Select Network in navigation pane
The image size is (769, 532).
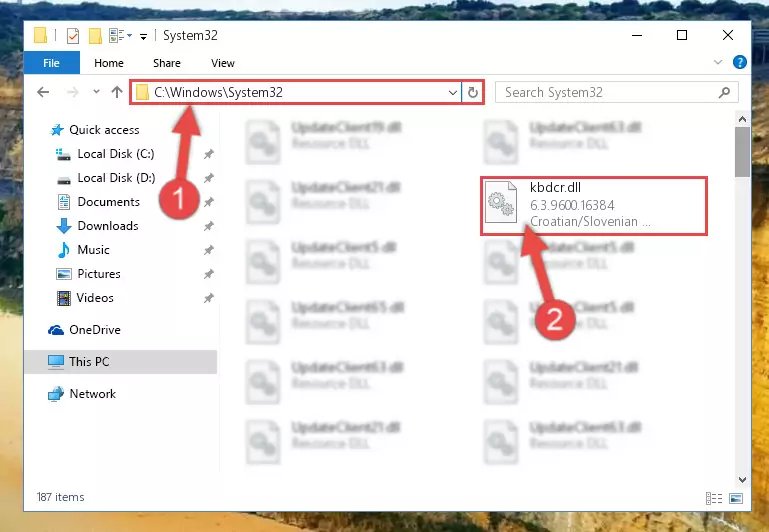click(93, 394)
